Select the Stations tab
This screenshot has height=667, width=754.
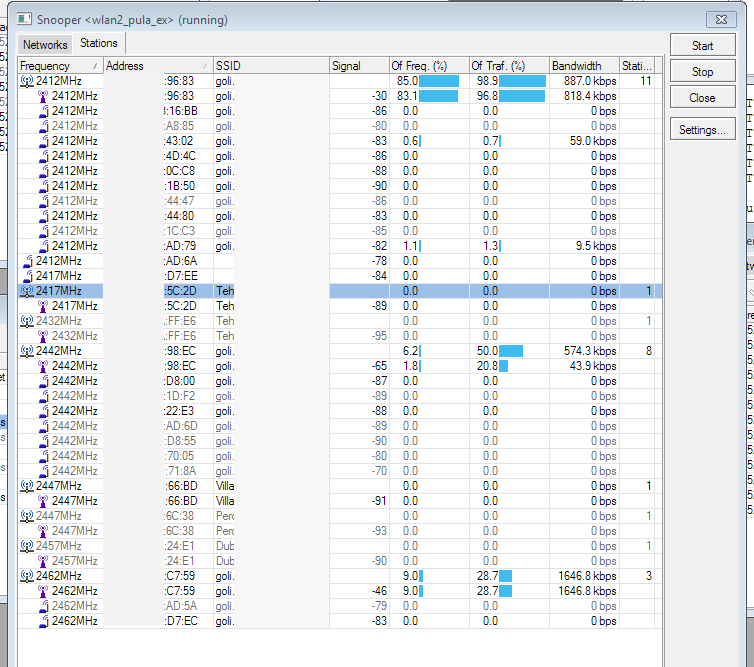click(x=98, y=43)
